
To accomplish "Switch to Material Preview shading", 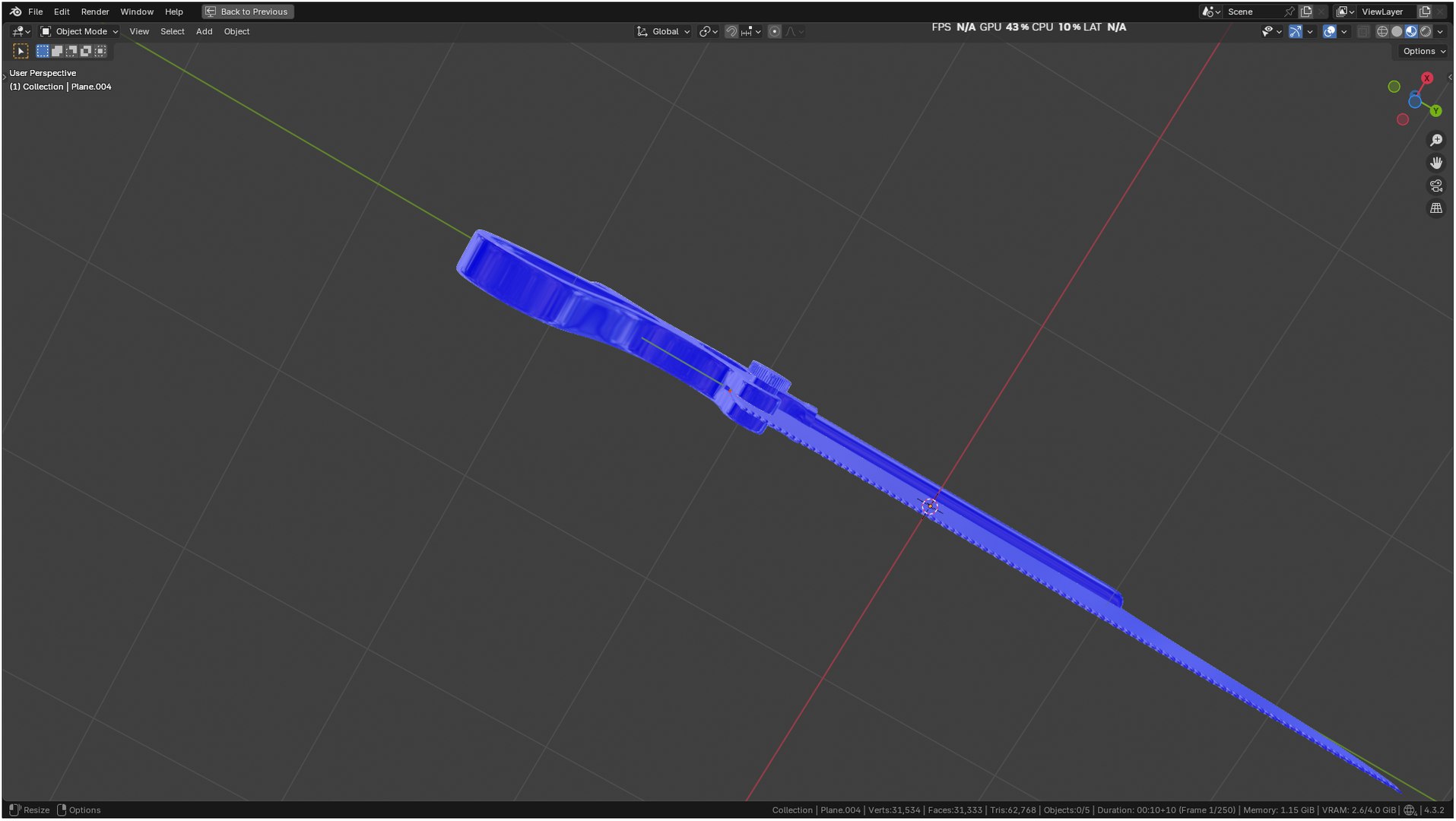I will (x=1411, y=31).
